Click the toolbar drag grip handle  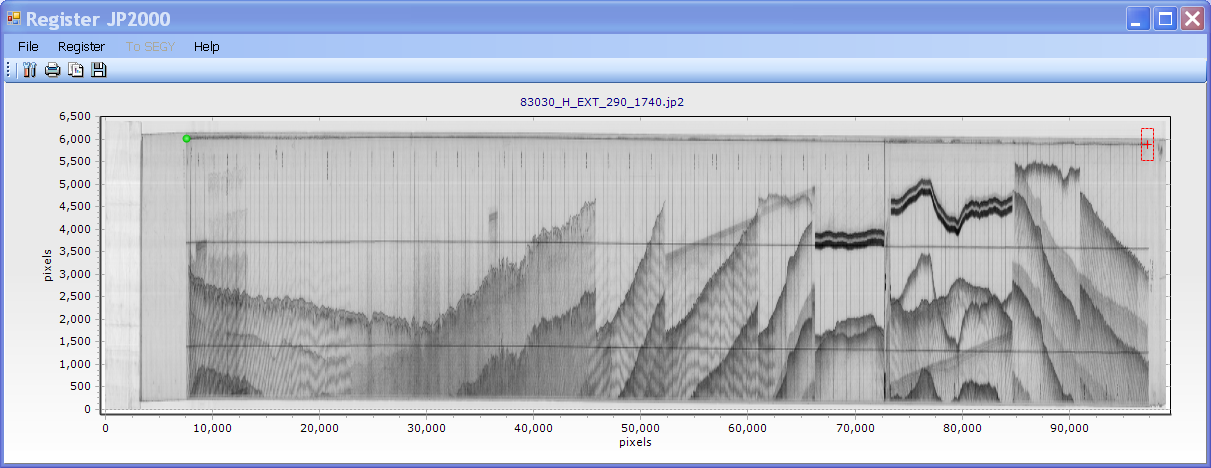[9, 70]
